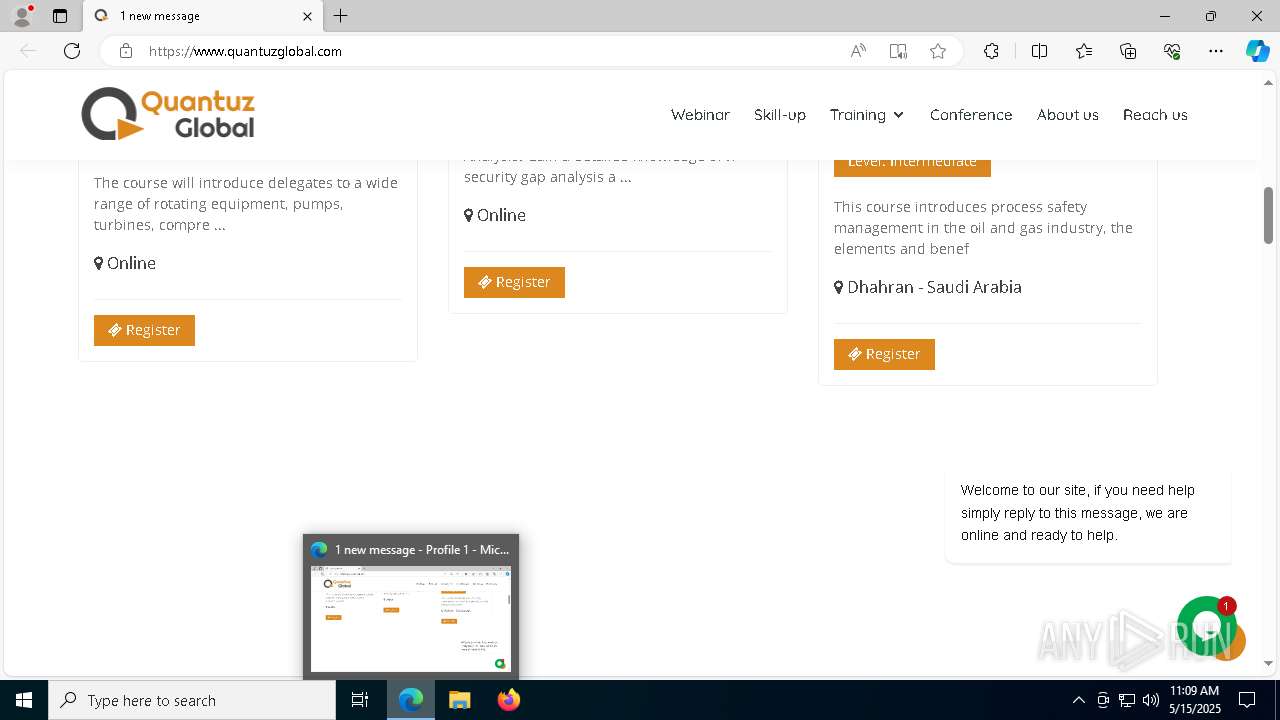The height and width of the screenshot is (720, 1280).
Task: Open a new tab with plus button
Action: point(341,16)
